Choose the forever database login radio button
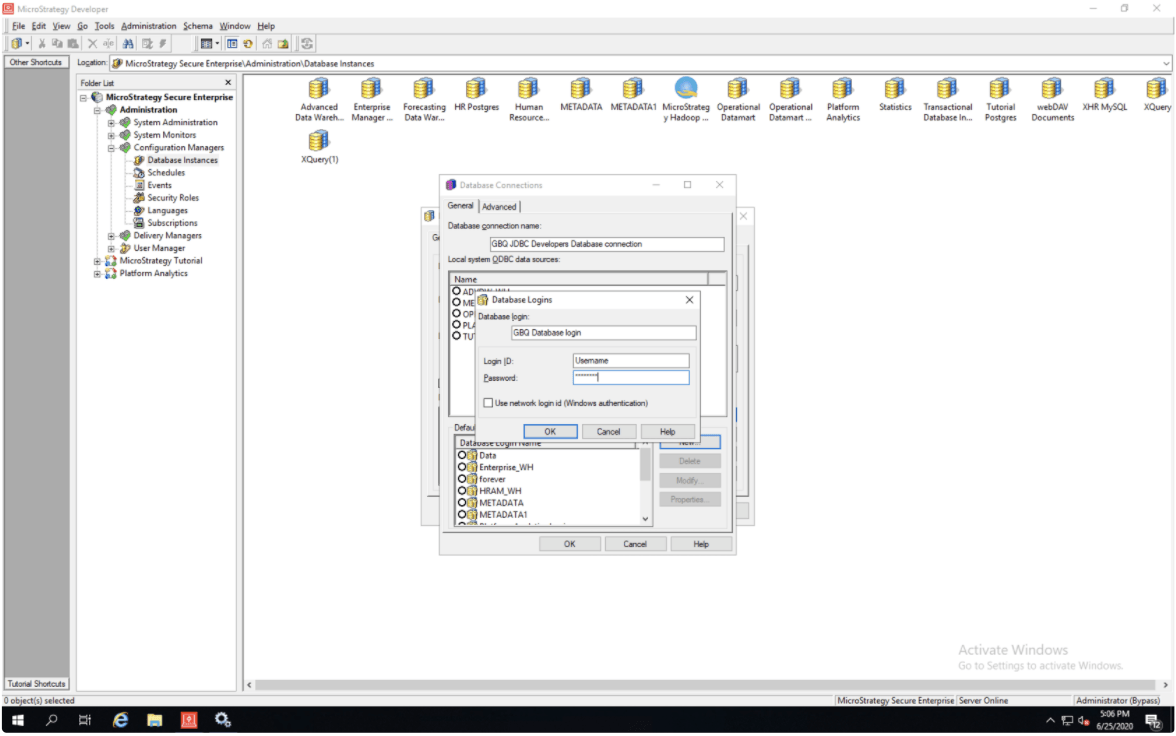 [462, 479]
